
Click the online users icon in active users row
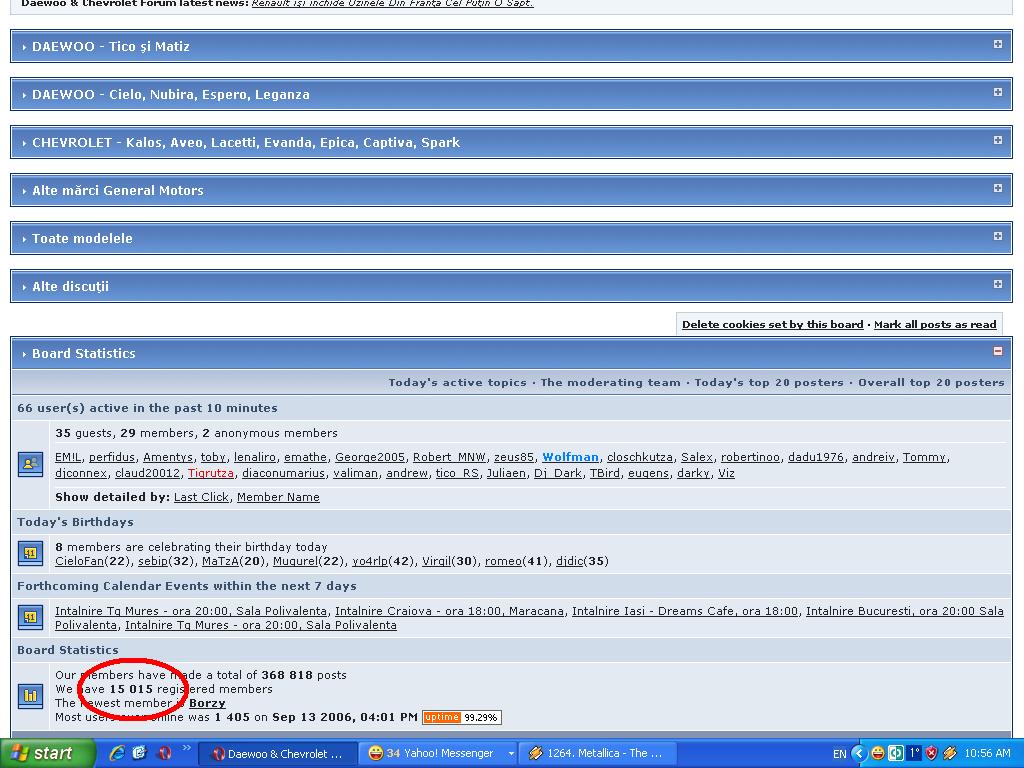pyautogui.click(x=30, y=464)
